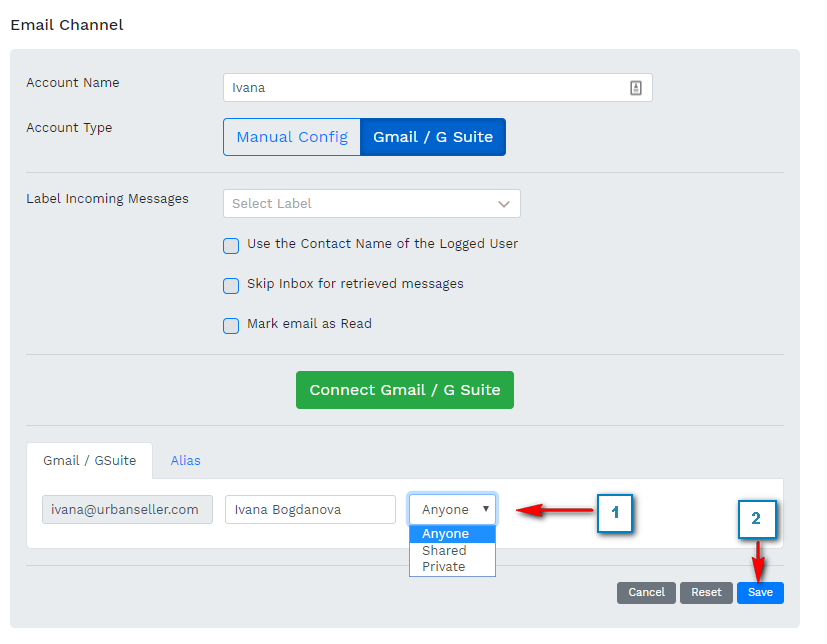The height and width of the screenshot is (644, 827).
Task: Click the Anyone visibility dropdown box
Action: coord(452,509)
